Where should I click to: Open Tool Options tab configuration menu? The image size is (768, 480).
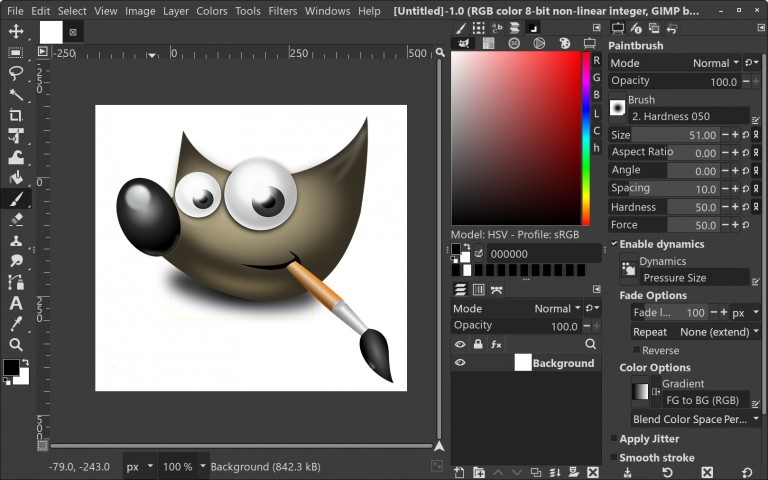pyautogui.click(x=761, y=28)
